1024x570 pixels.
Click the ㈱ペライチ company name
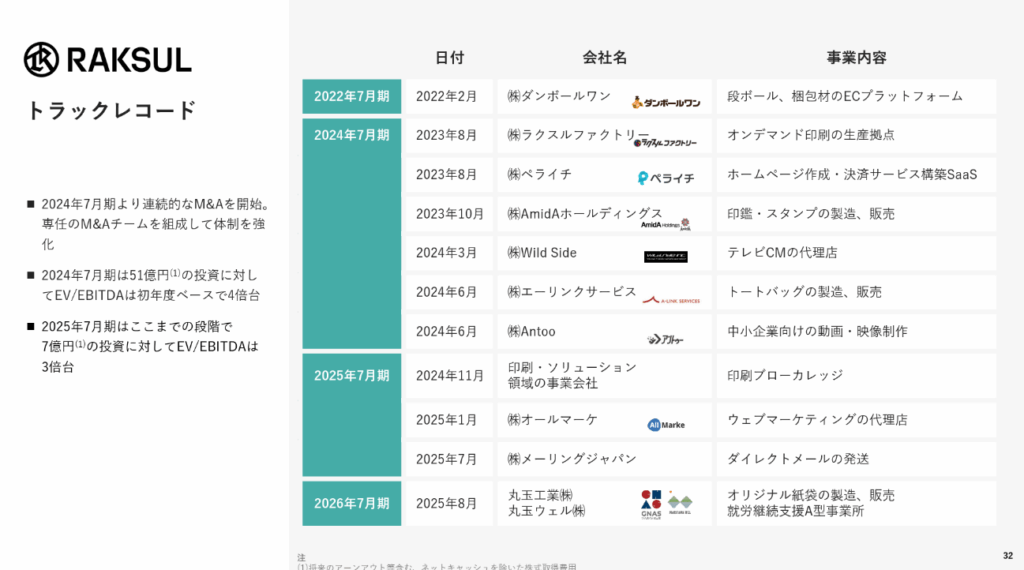click(x=539, y=174)
